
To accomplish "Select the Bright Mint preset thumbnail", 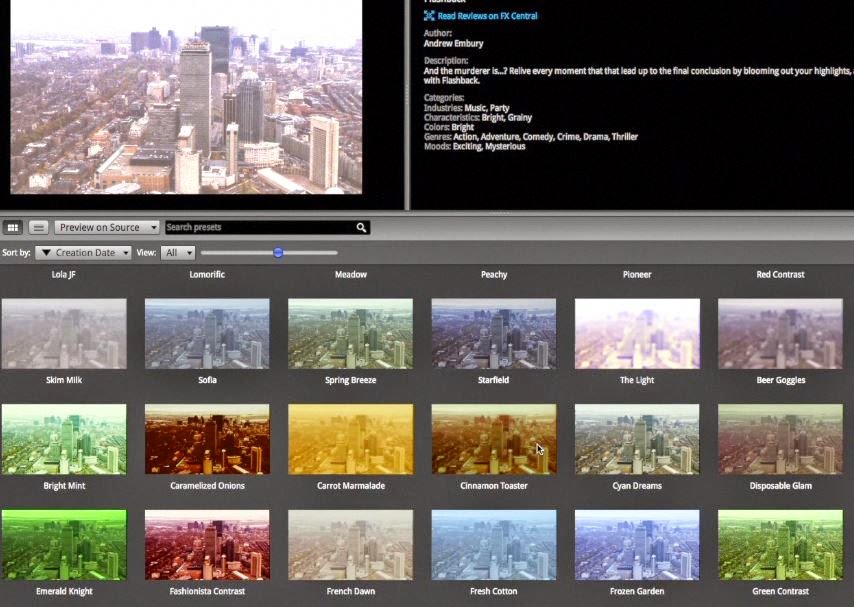I will click(64, 439).
